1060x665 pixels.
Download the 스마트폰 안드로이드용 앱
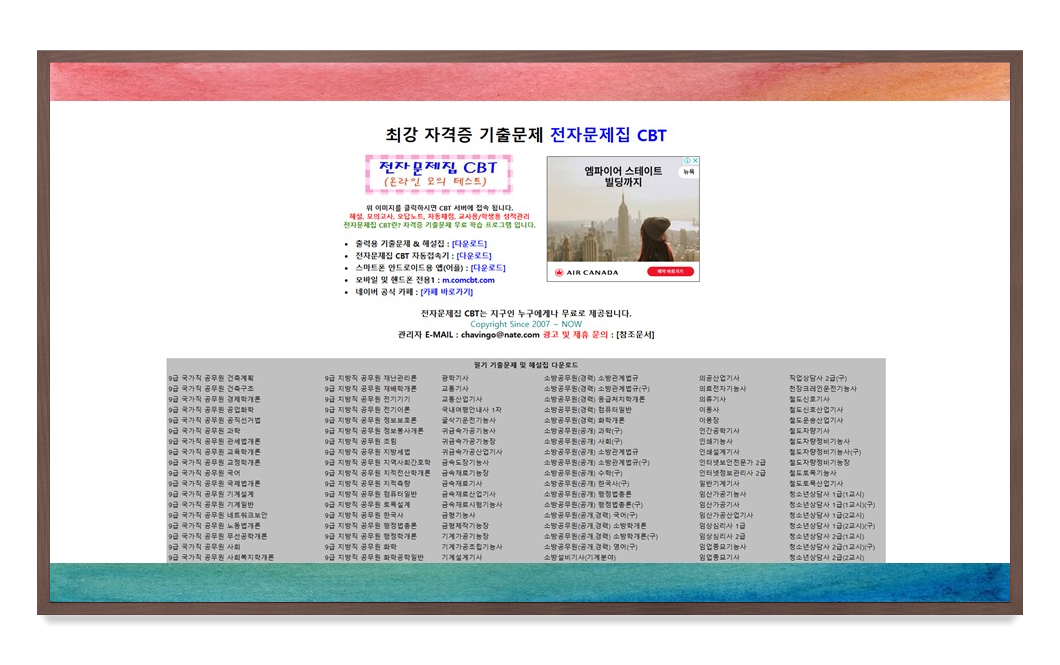pyautogui.click(x=490, y=268)
